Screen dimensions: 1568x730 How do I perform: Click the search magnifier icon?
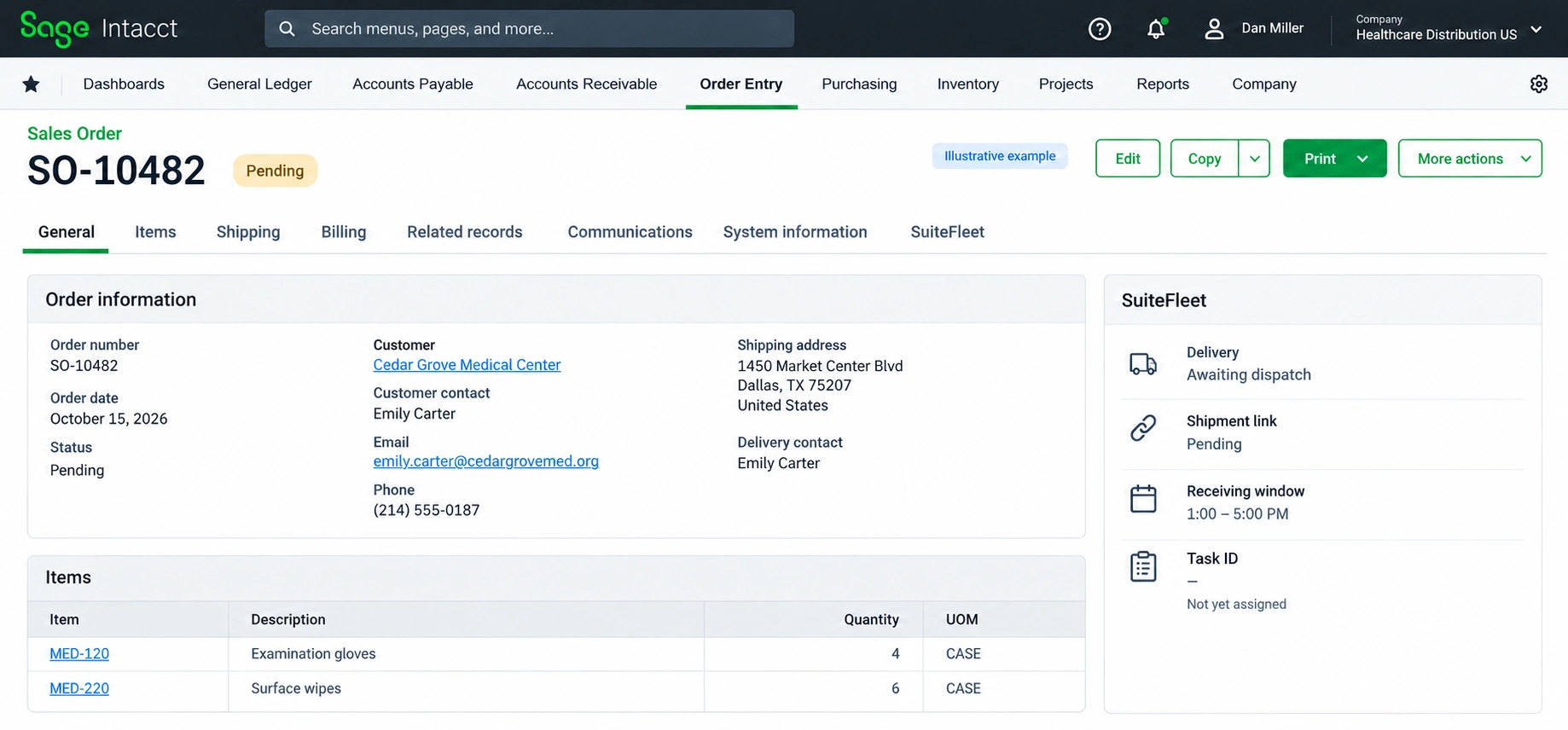pos(287,29)
